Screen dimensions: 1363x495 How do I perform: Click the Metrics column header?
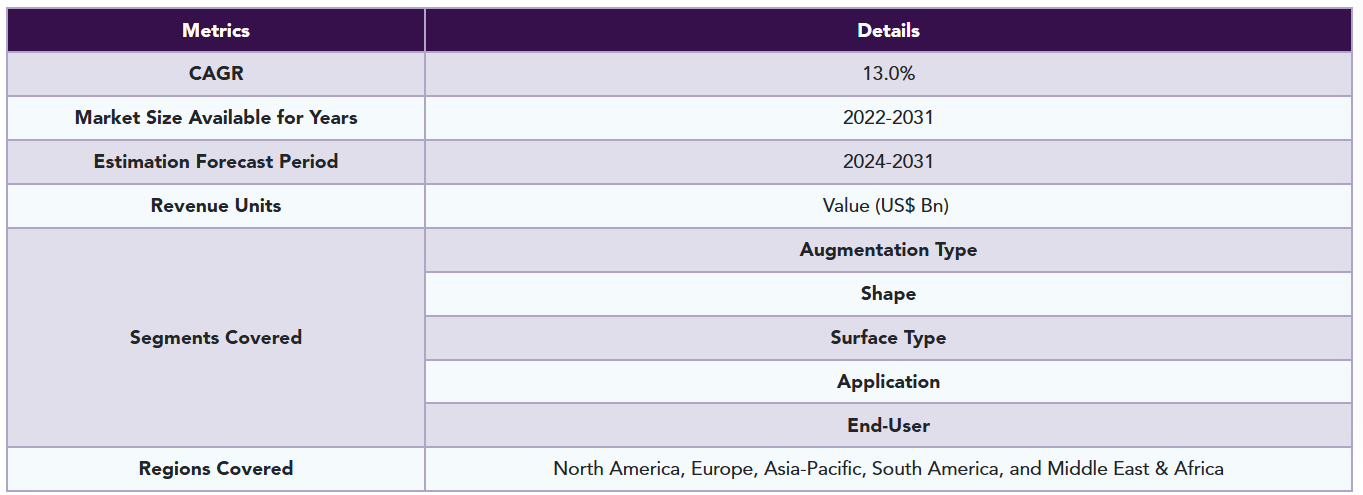(x=216, y=30)
